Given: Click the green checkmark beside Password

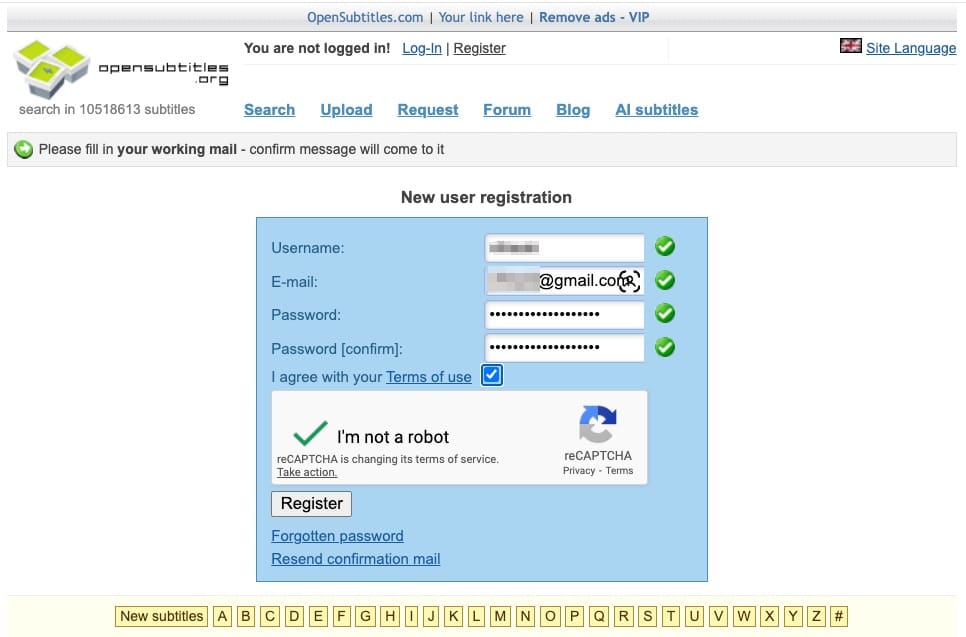Looking at the screenshot, I should [x=665, y=314].
